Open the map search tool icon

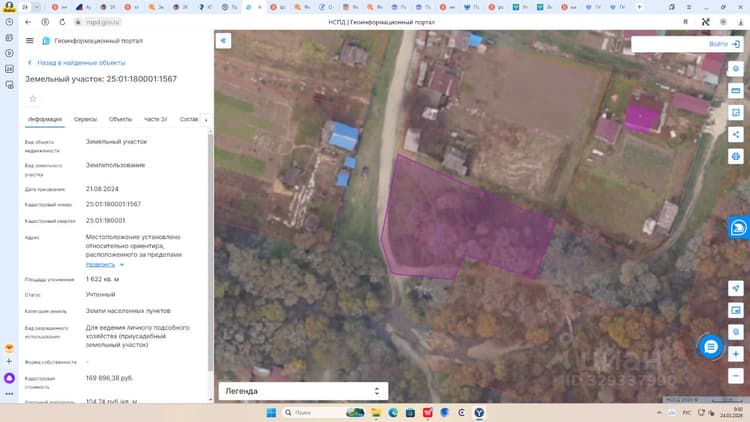[x=736, y=69]
